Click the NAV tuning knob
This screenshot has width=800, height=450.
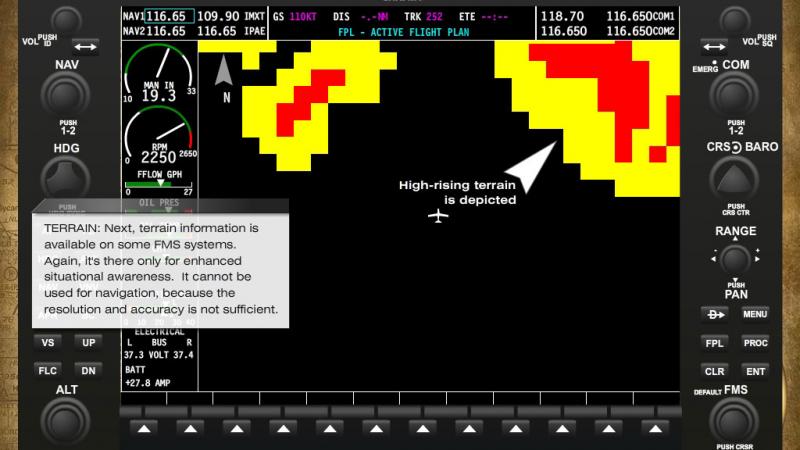(65, 95)
